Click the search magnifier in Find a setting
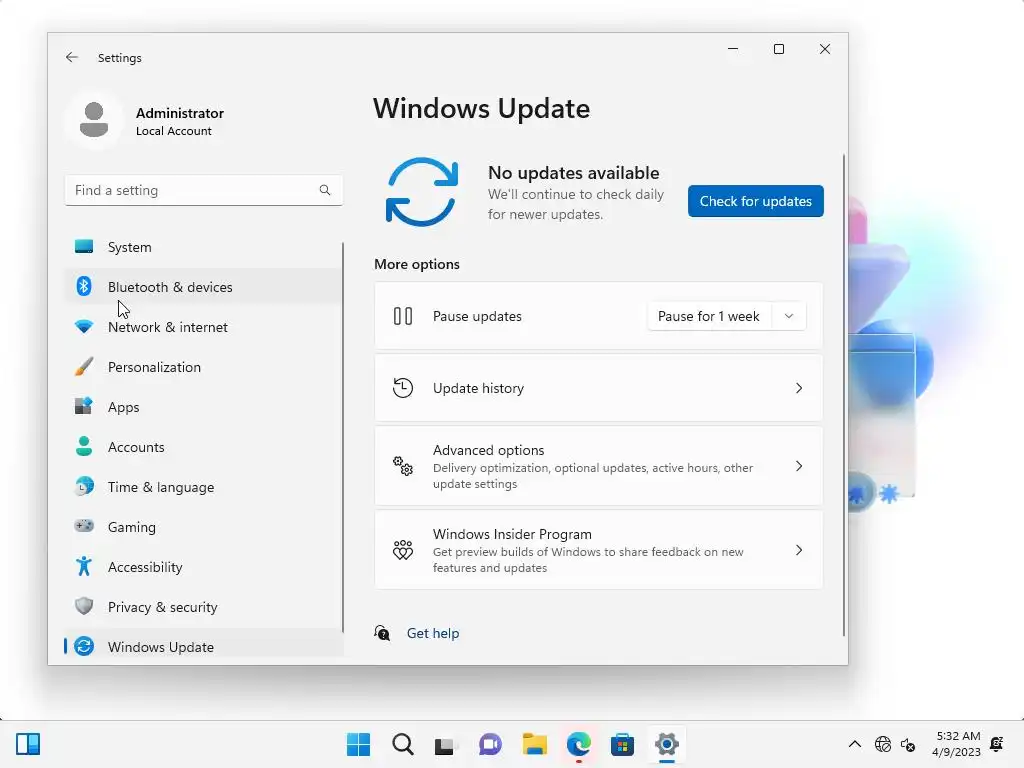Screen dimensions: 1024x768 point(325,190)
